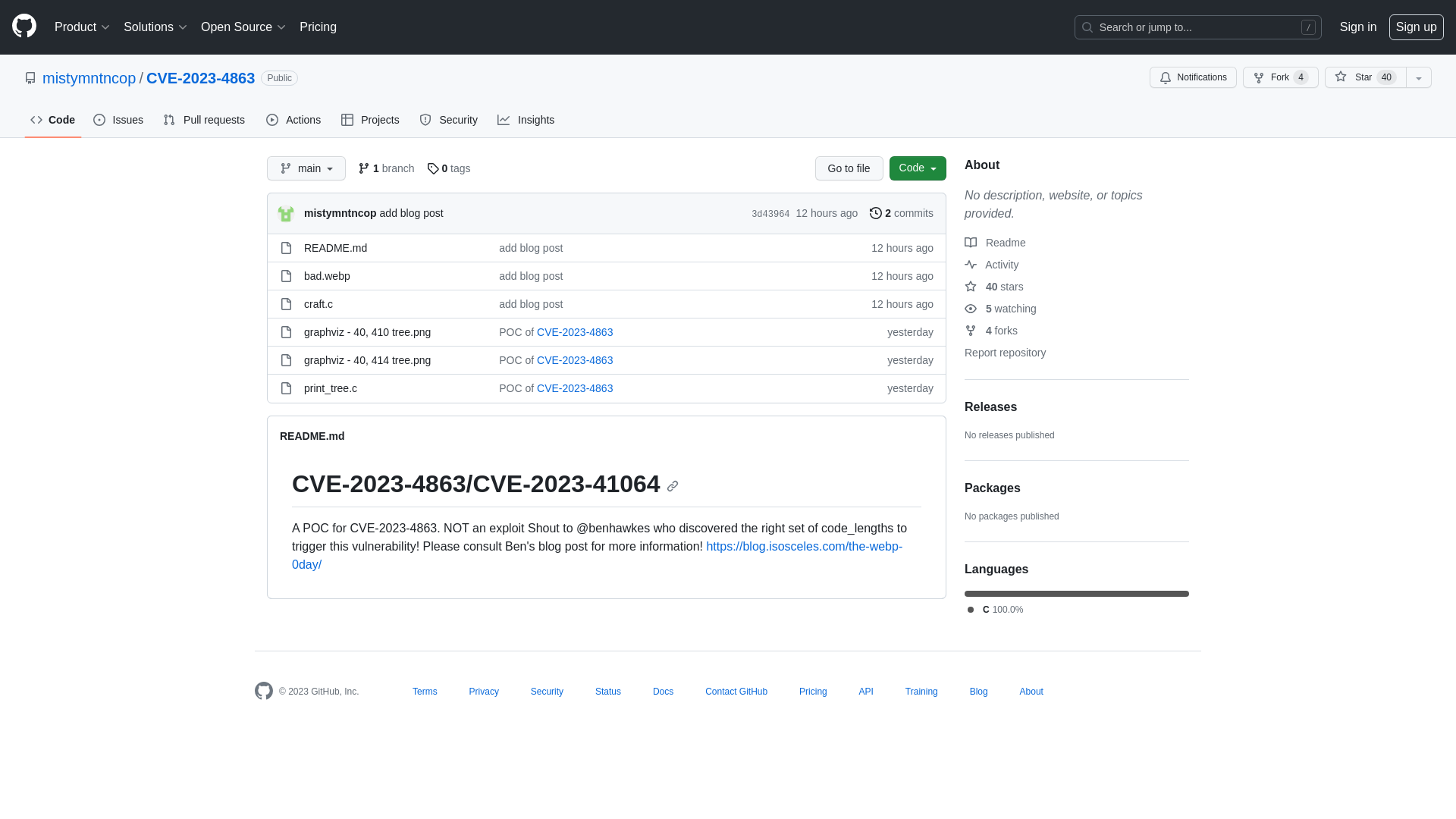The image size is (1456, 819).
Task: Click the CVE-2023-4863 repository name link
Action: click(x=200, y=78)
